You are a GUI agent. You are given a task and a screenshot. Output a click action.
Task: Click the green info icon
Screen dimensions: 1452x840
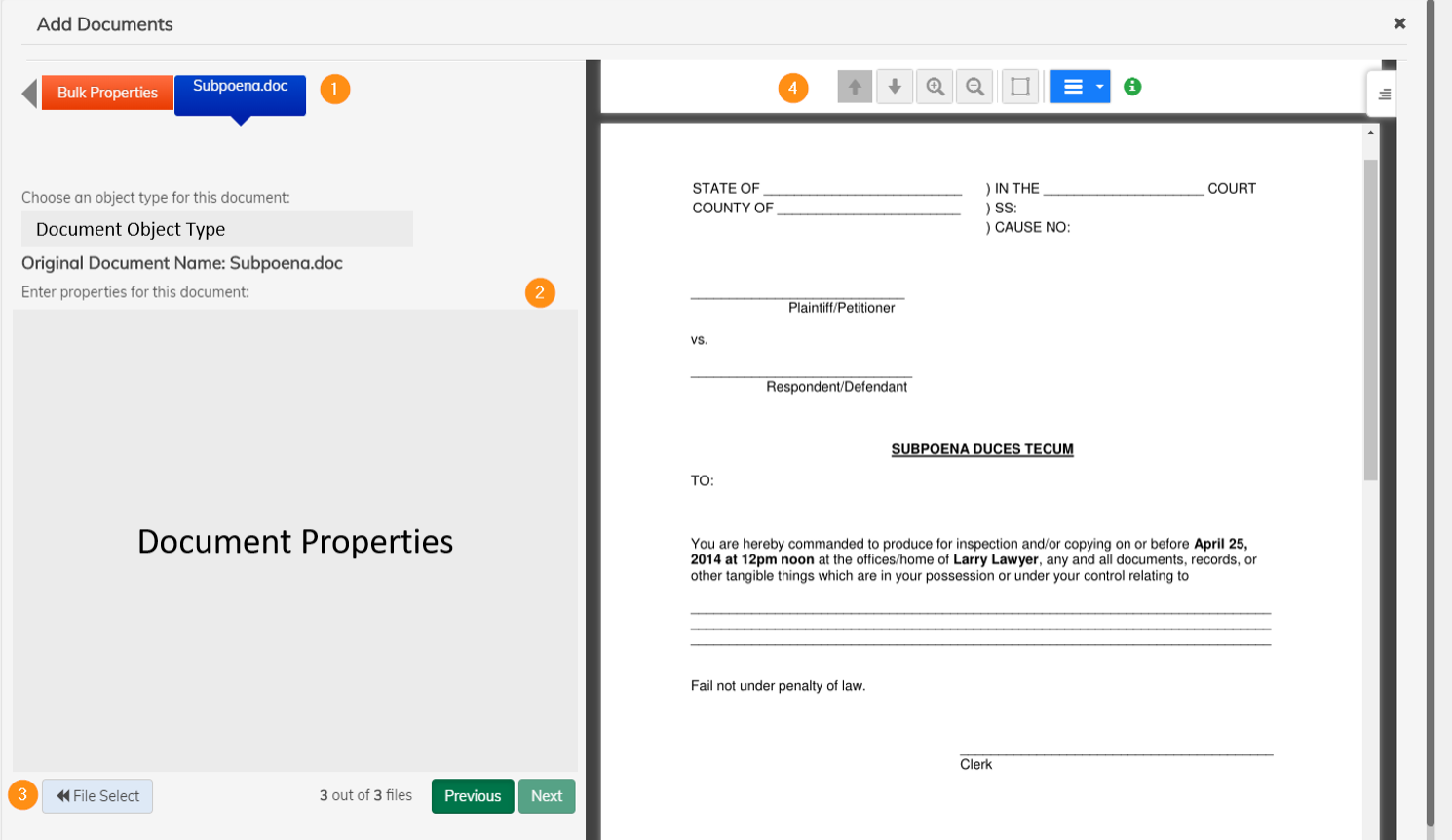(x=1132, y=87)
